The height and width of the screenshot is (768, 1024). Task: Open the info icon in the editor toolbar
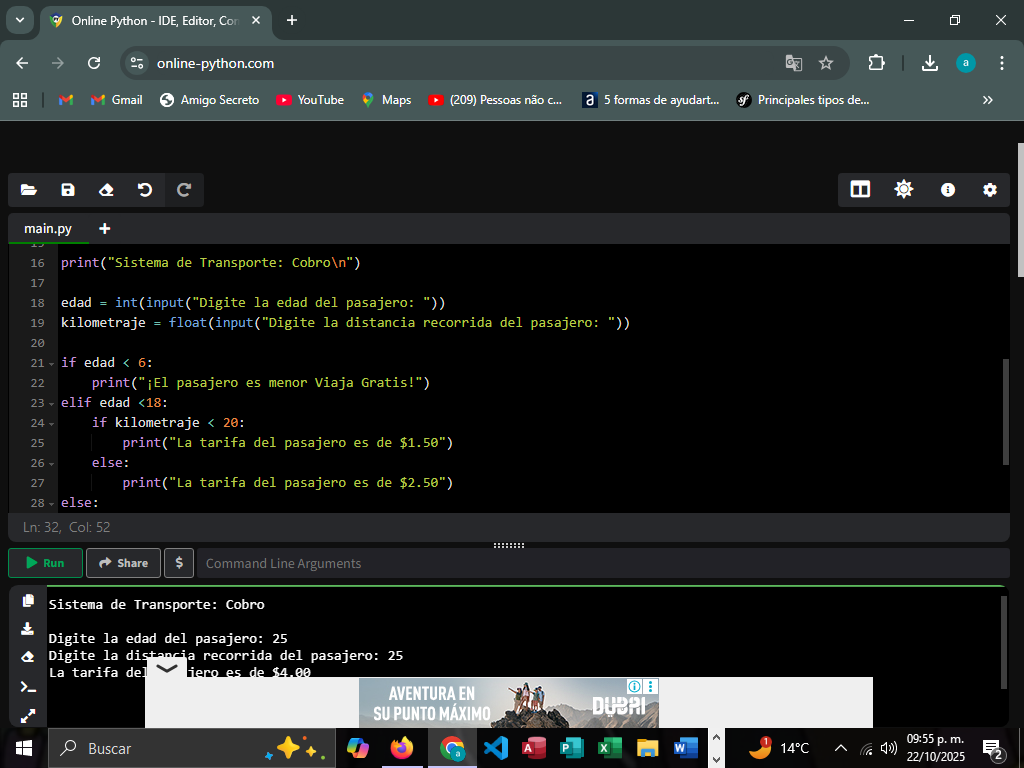(x=948, y=190)
